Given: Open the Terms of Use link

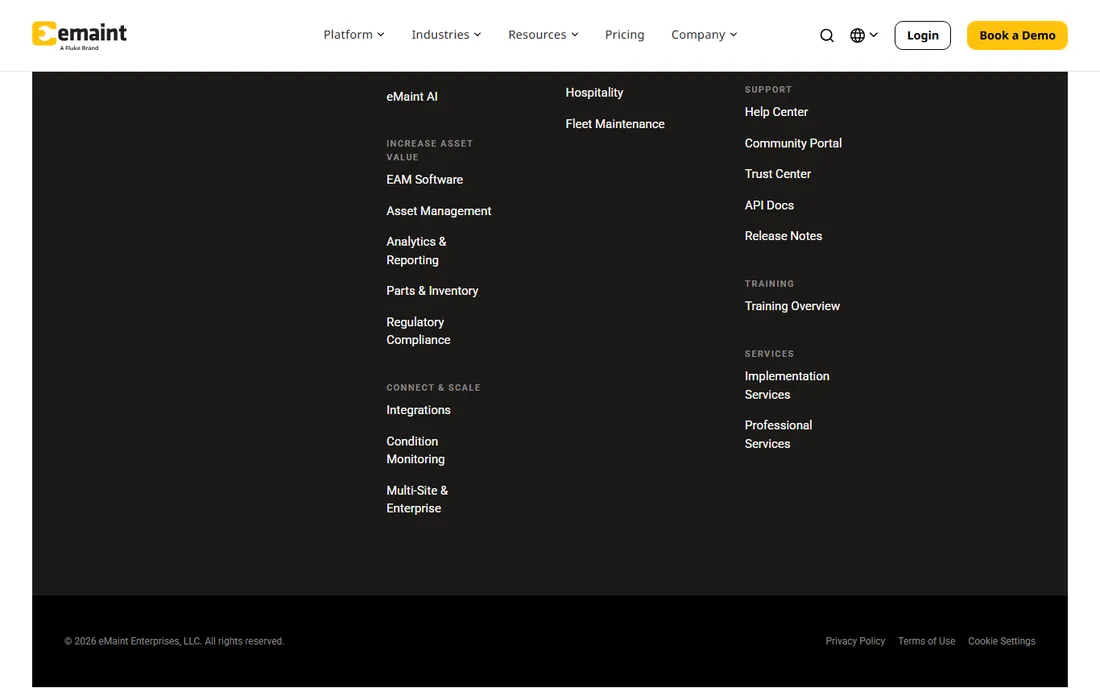Looking at the screenshot, I should click(x=926, y=641).
